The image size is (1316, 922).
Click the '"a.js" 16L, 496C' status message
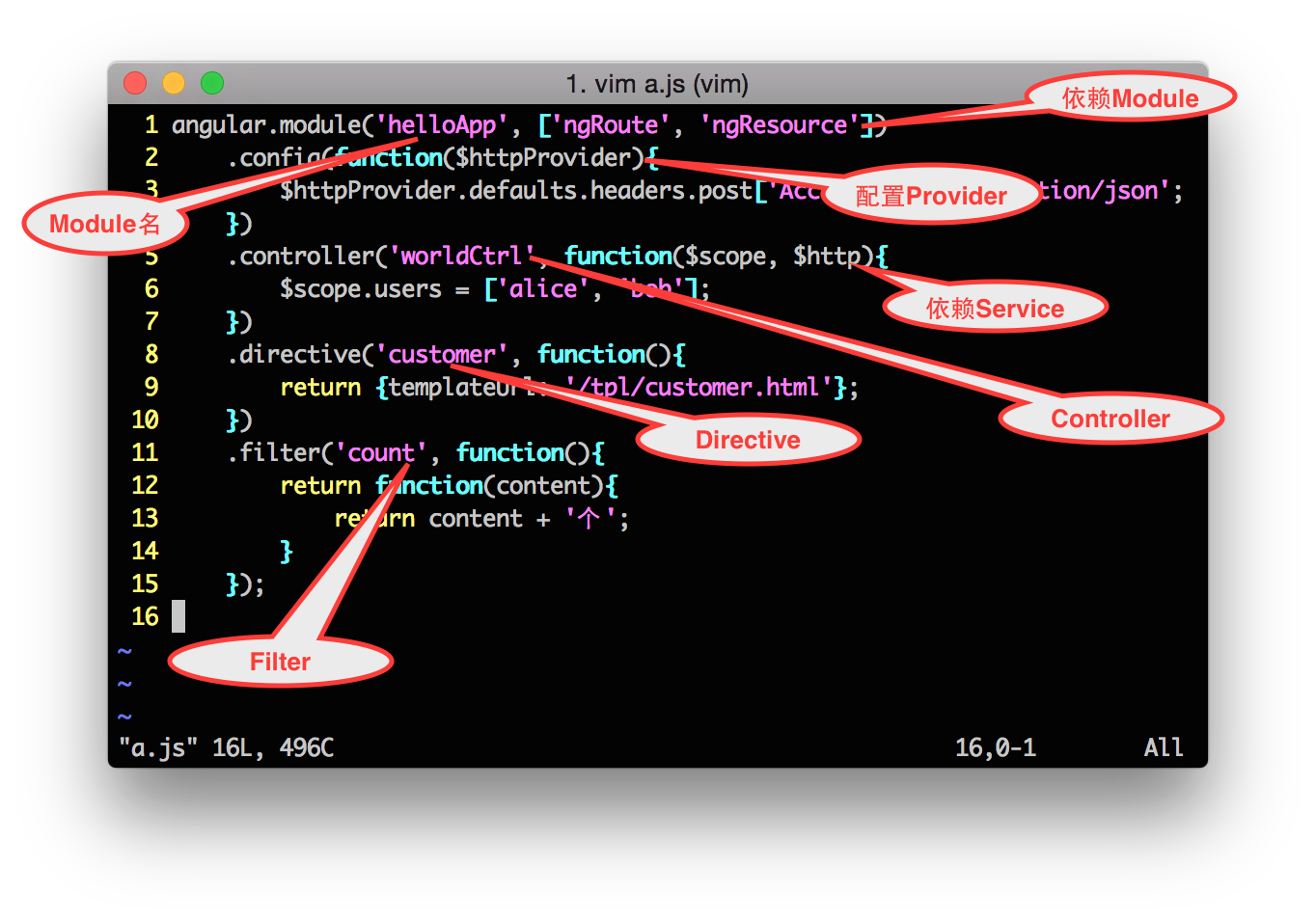(x=226, y=747)
